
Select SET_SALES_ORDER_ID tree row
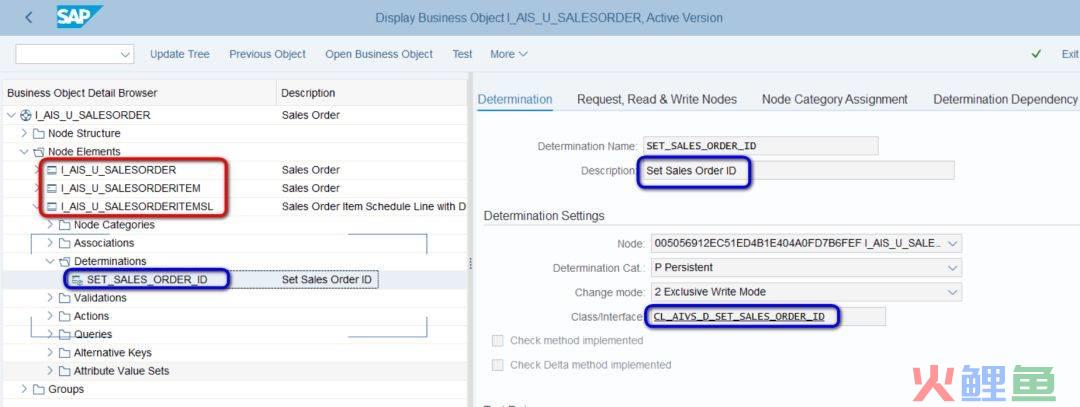coord(234,280)
